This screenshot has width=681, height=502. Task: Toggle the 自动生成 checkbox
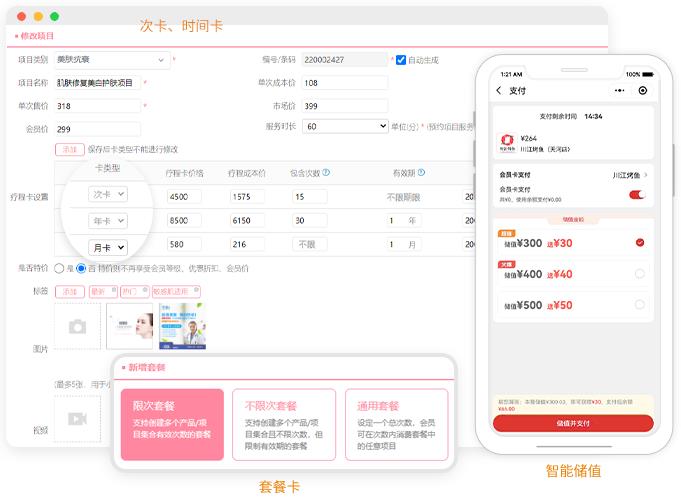tap(401, 60)
